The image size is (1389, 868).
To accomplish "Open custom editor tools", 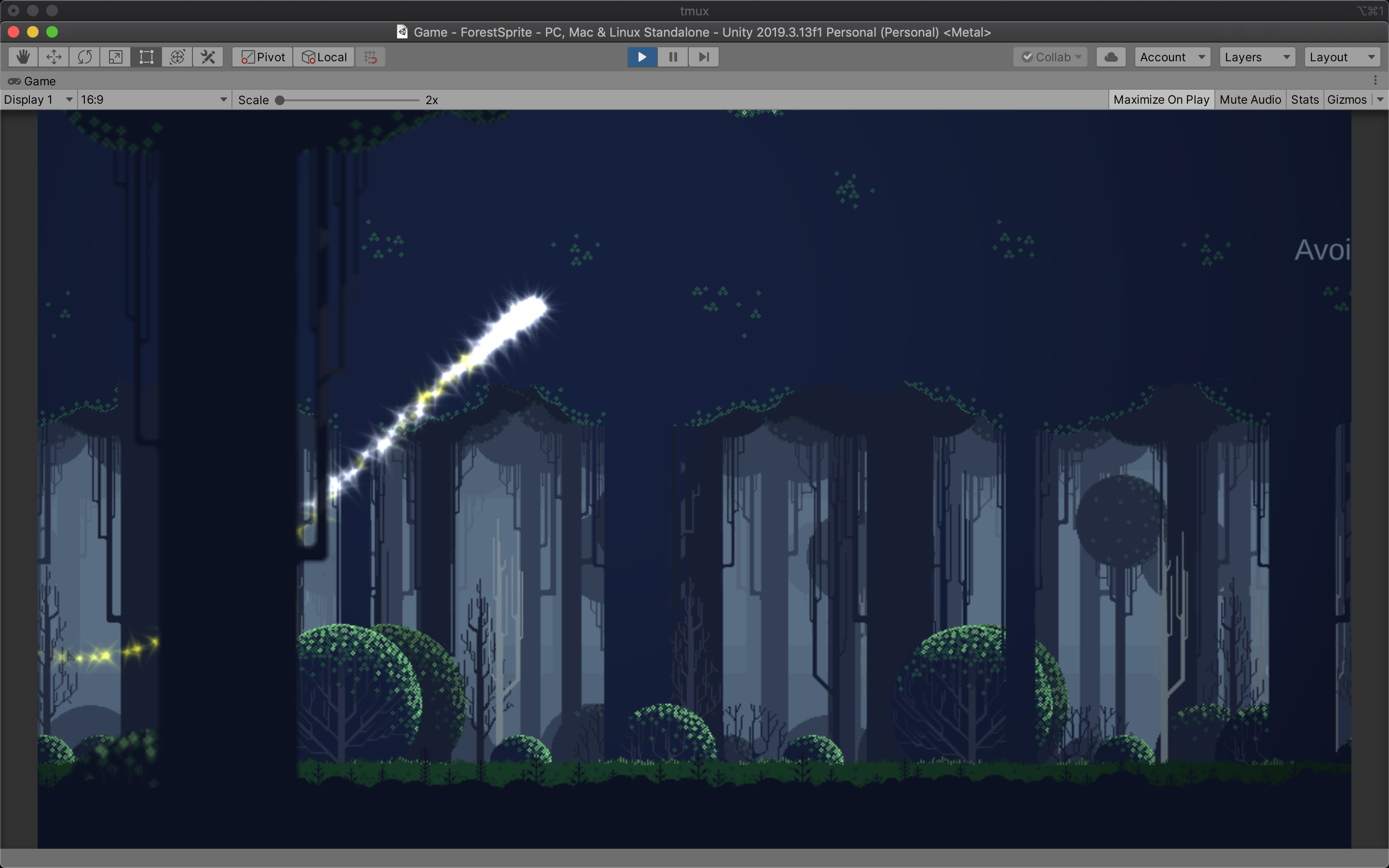I will 208,57.
